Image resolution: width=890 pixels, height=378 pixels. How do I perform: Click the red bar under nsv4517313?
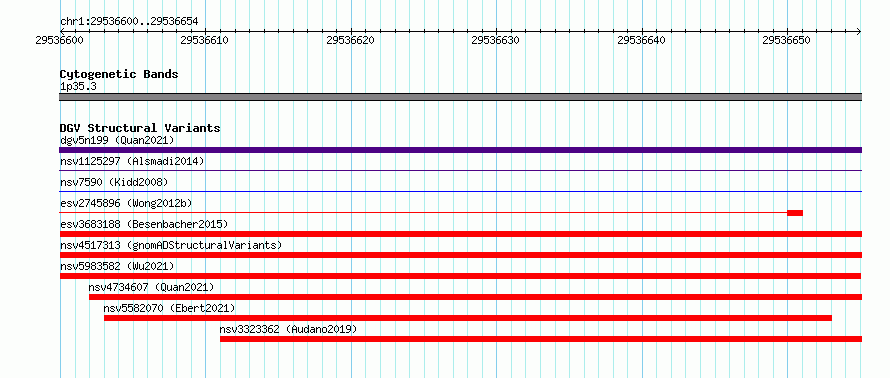[x=461, y=255]
